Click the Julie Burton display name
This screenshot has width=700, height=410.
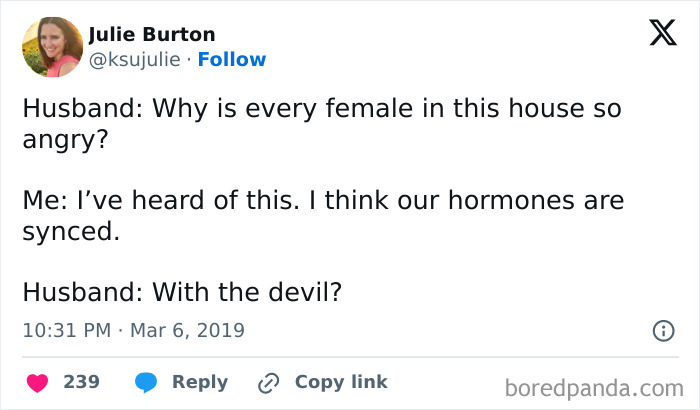tap(152, 35)
